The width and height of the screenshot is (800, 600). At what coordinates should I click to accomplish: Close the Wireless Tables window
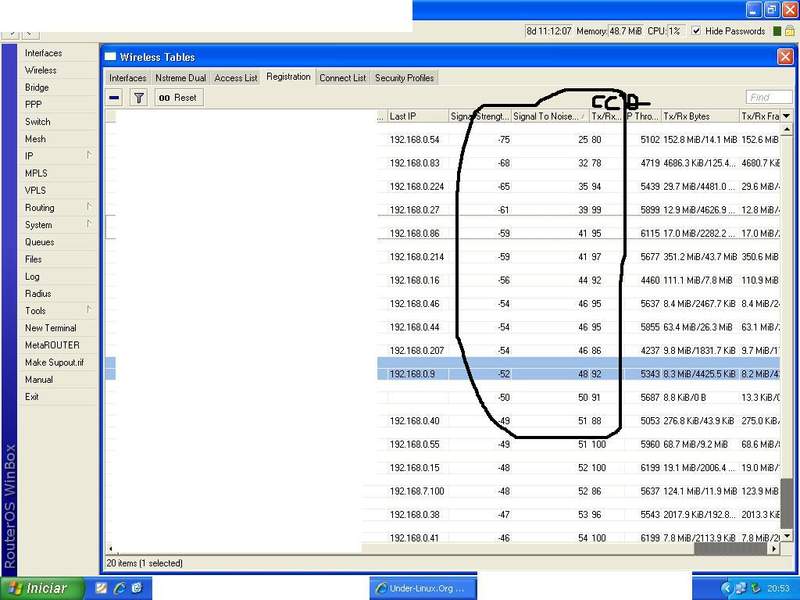point(785,57)
